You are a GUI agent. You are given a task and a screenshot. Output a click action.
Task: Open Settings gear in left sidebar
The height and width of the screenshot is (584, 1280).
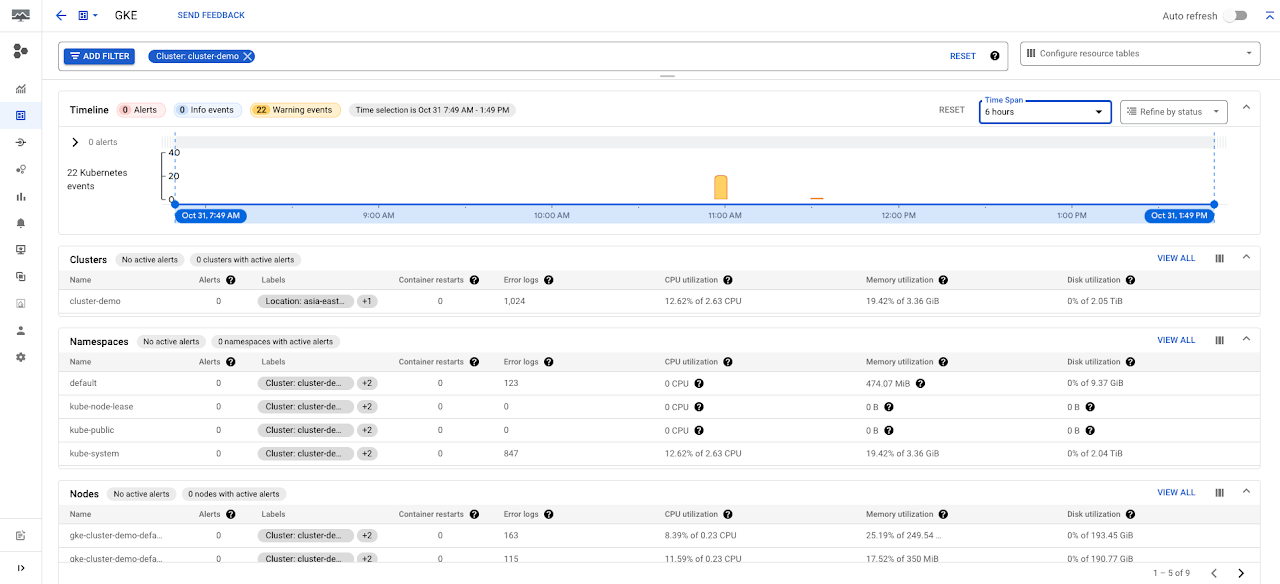click(21, 357)
